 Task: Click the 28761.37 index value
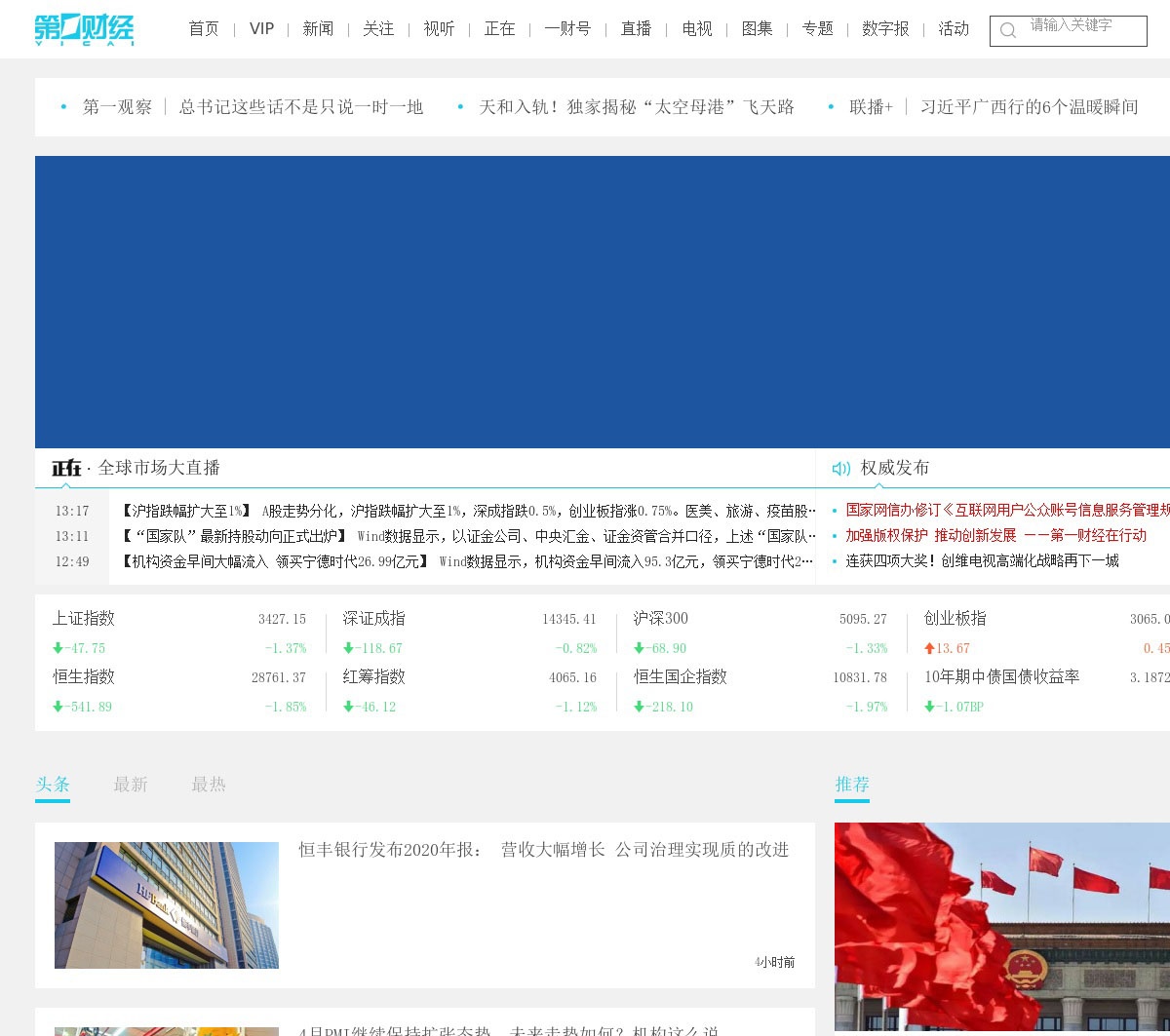click(279, 677)
